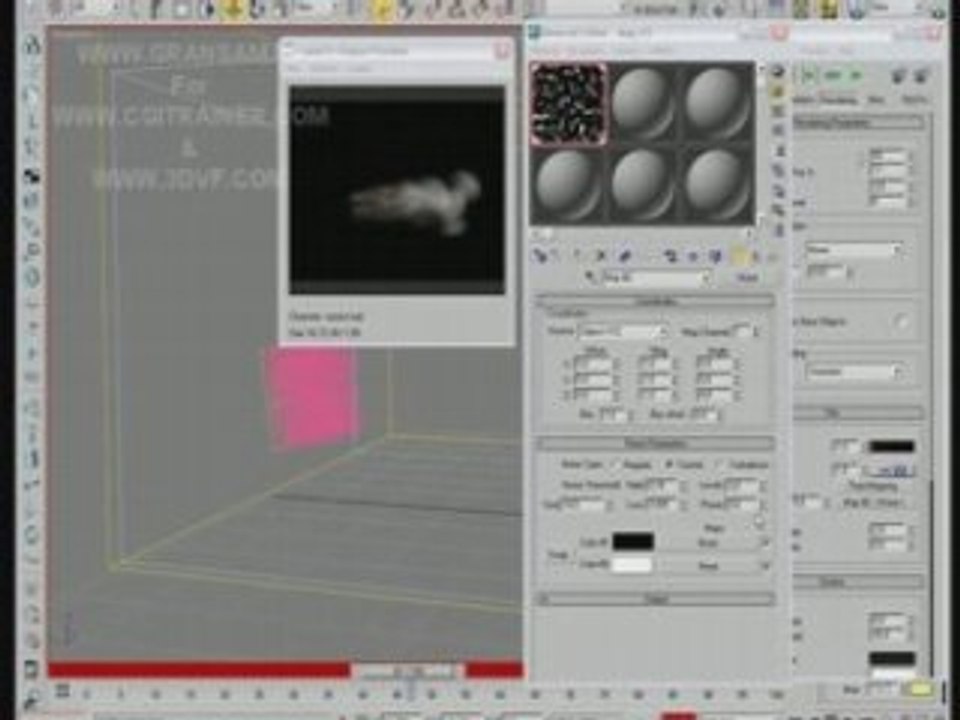This screenshot has width=960, height=720.
Task: Collapse the Coordinates rollout header
Action: [x=655, y=301]
